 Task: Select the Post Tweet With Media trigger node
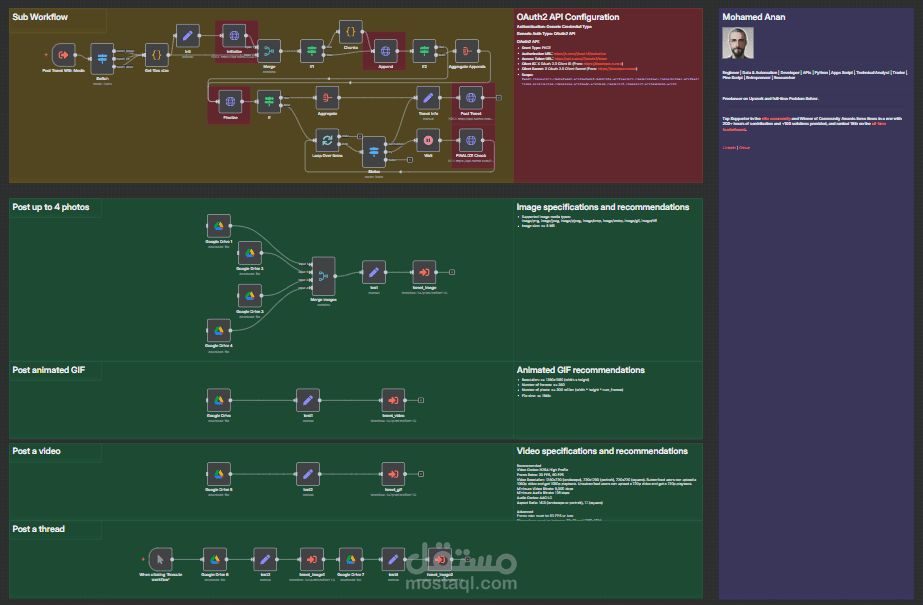pyautogui.click(x=63, y=55)
